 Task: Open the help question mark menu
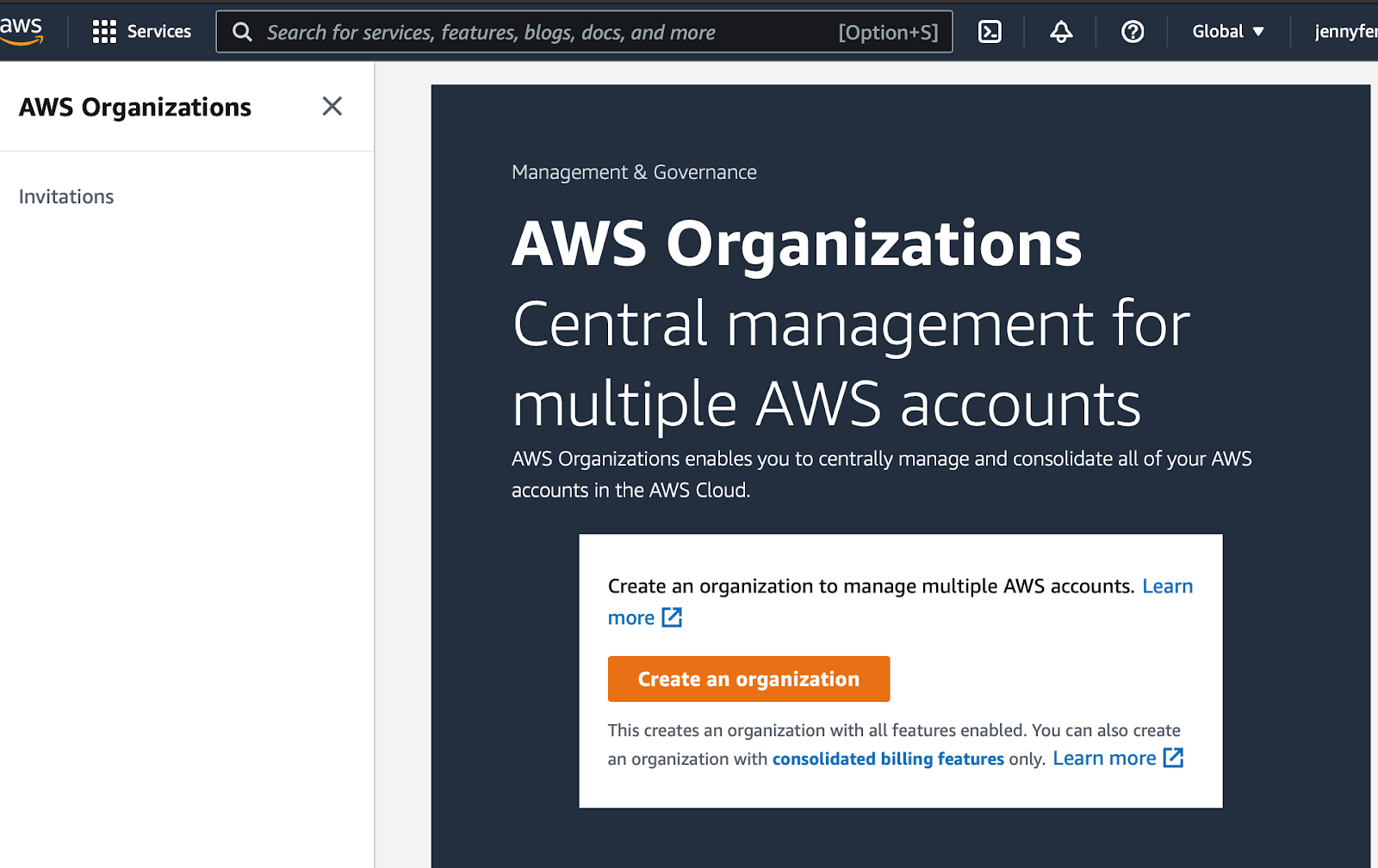(1133, 32)
